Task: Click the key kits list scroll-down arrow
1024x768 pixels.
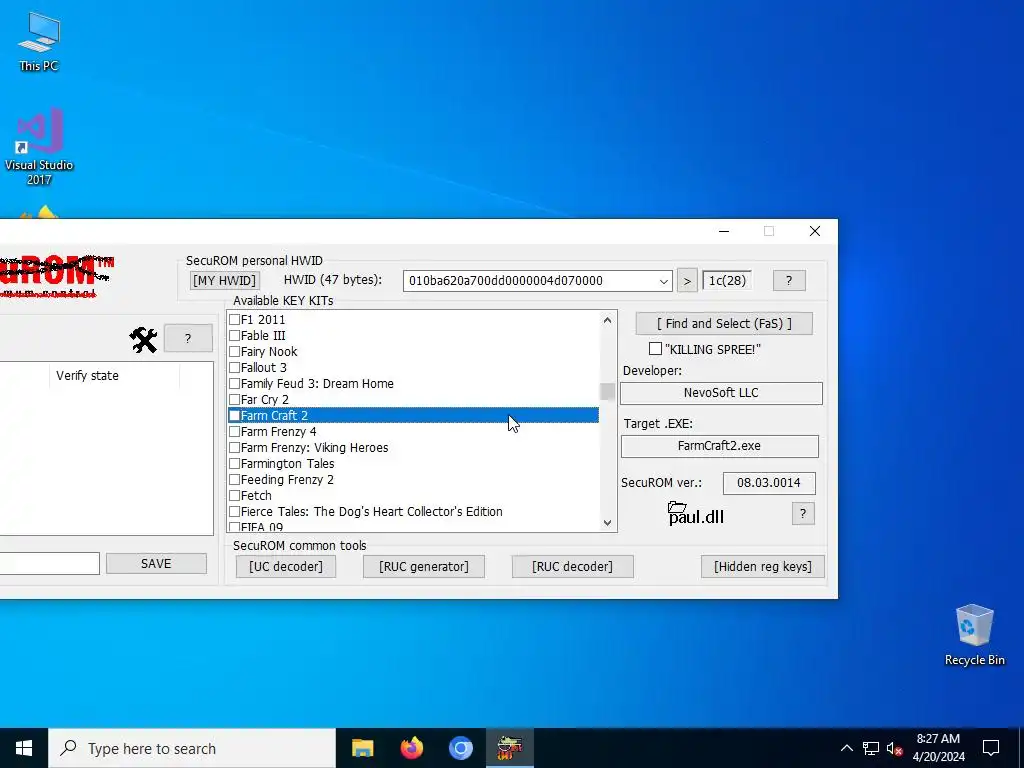Action: point(607,522)
